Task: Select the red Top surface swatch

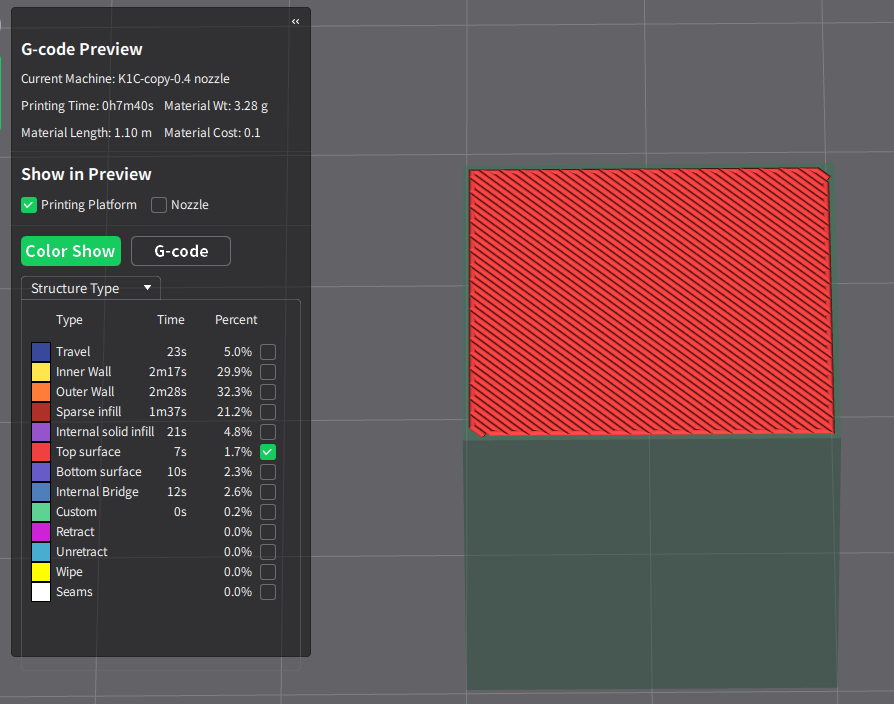Action: coord(41,452)
